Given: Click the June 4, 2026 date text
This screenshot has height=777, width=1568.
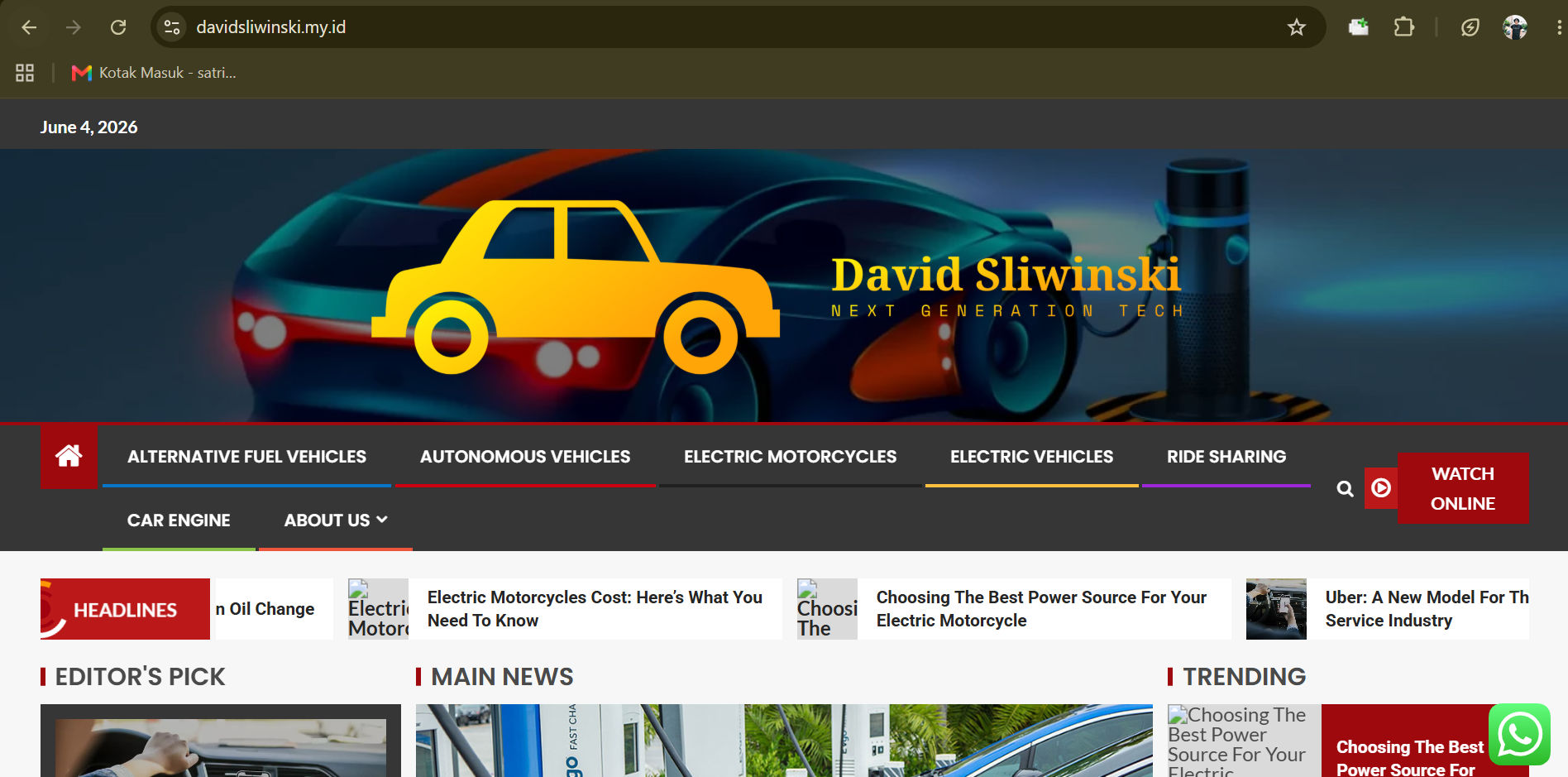Looking at the screenshot, I should pyautogui.click(x=88, y=127).
